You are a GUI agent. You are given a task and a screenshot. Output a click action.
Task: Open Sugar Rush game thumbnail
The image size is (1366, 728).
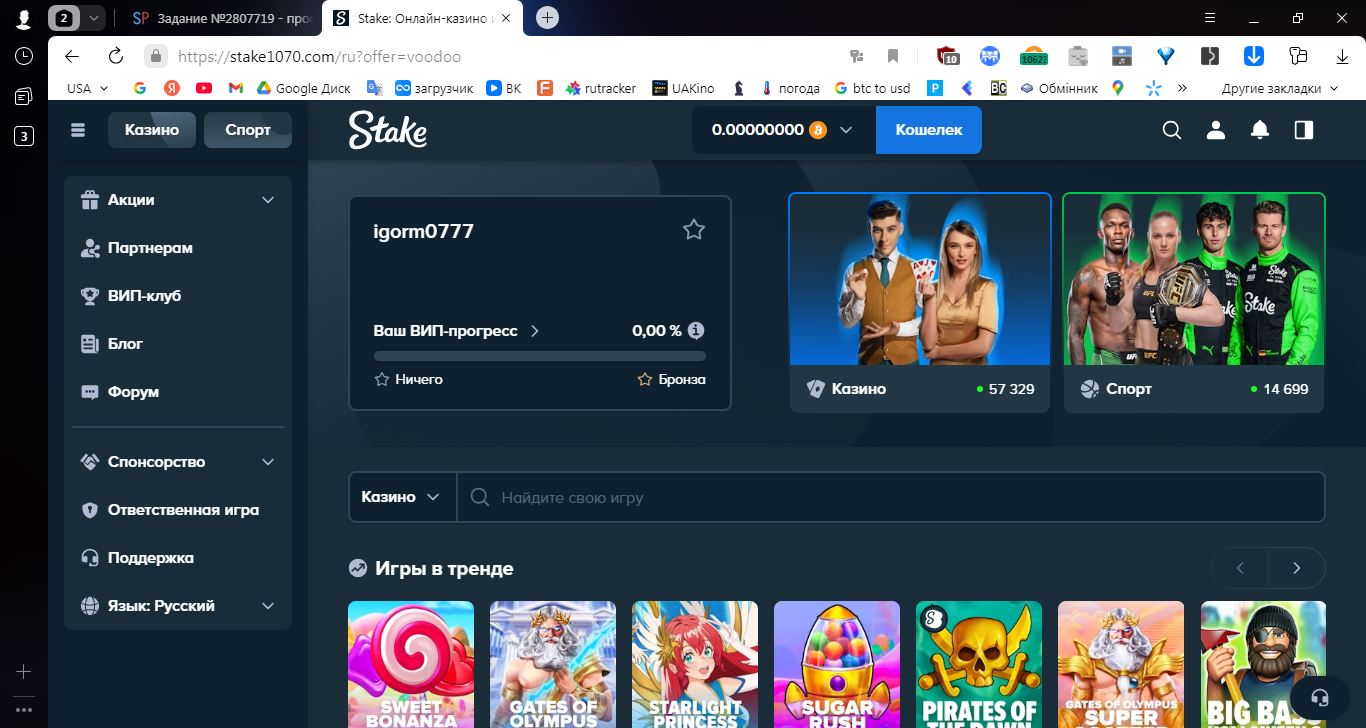tap(837, 664)
